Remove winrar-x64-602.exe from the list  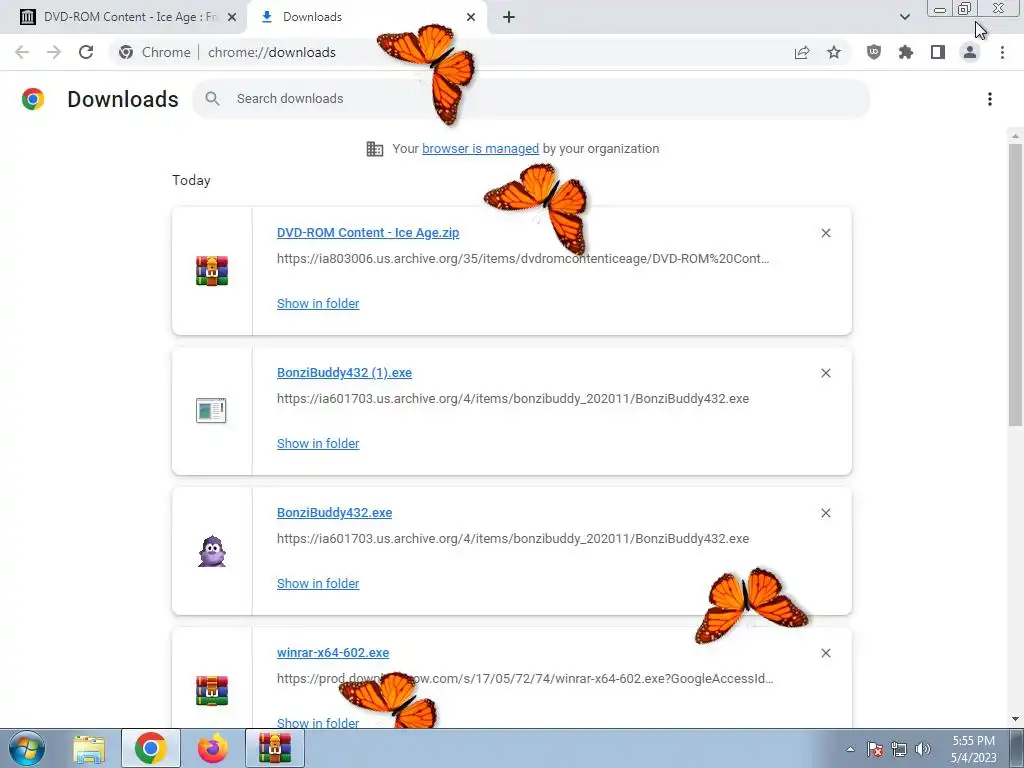tap(826, 653)
